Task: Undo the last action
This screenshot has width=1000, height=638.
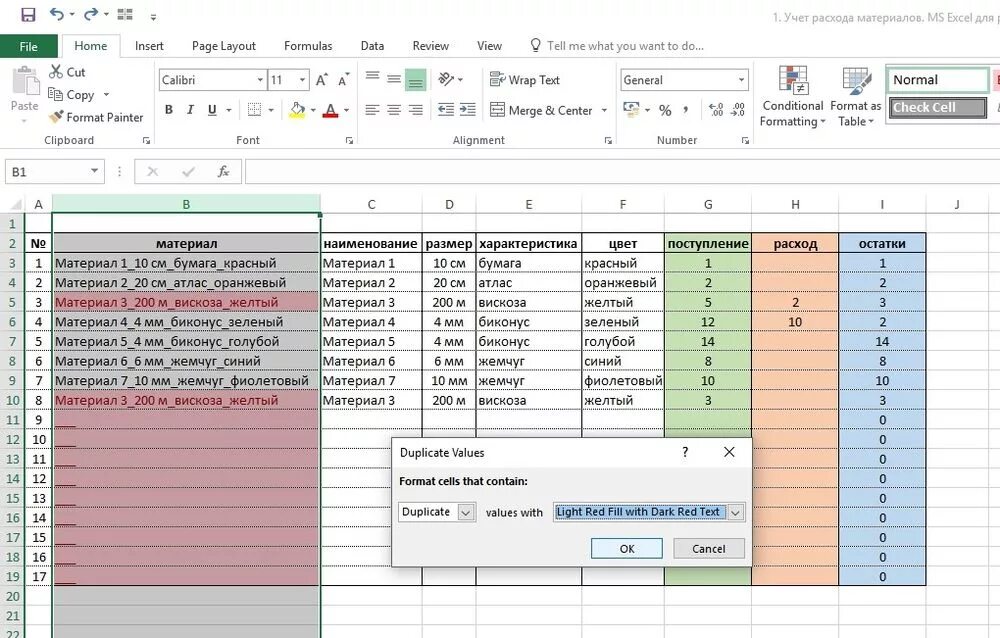Action: tap(57, 14)
